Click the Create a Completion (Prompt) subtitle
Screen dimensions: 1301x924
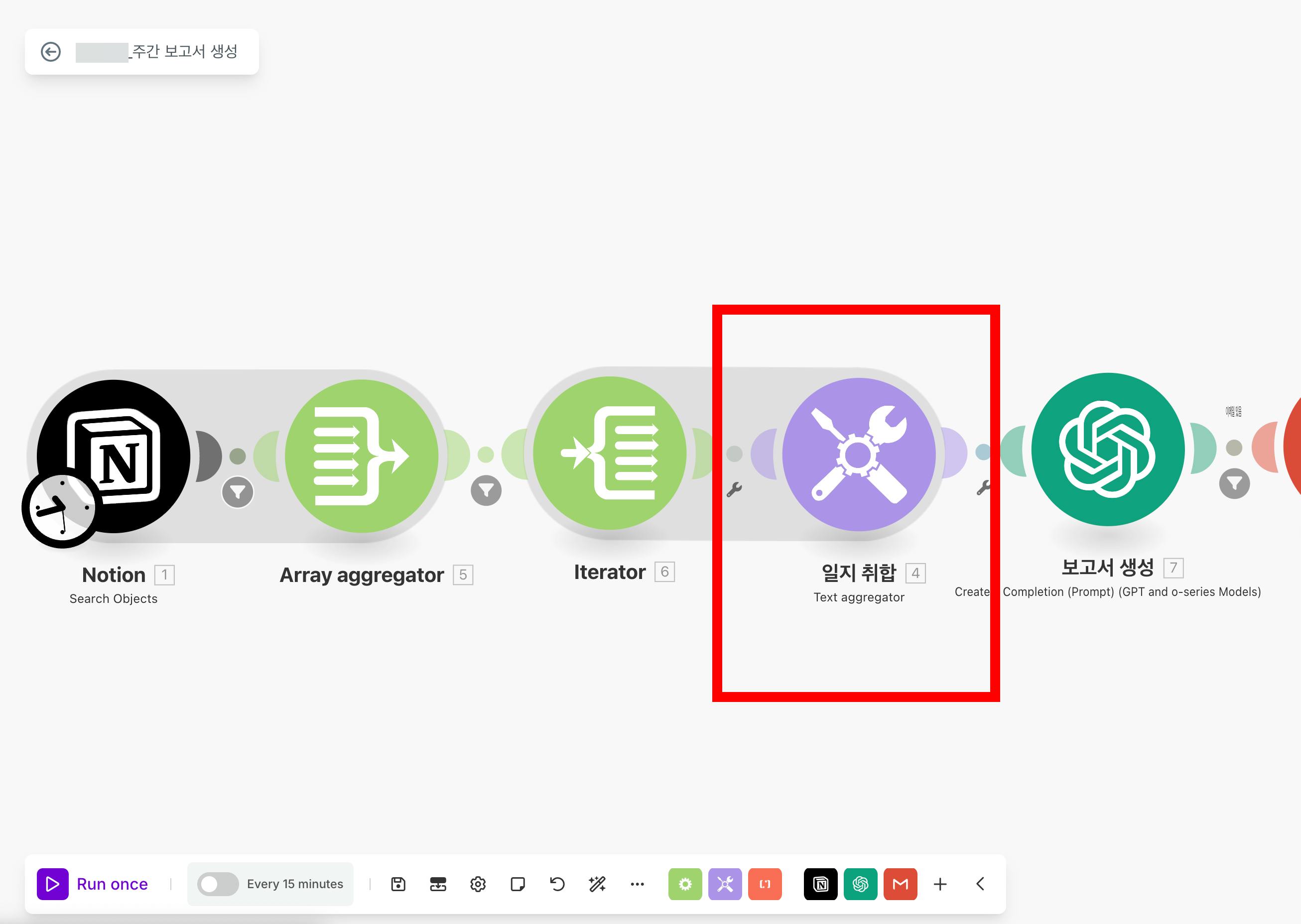click(1108, 592)
